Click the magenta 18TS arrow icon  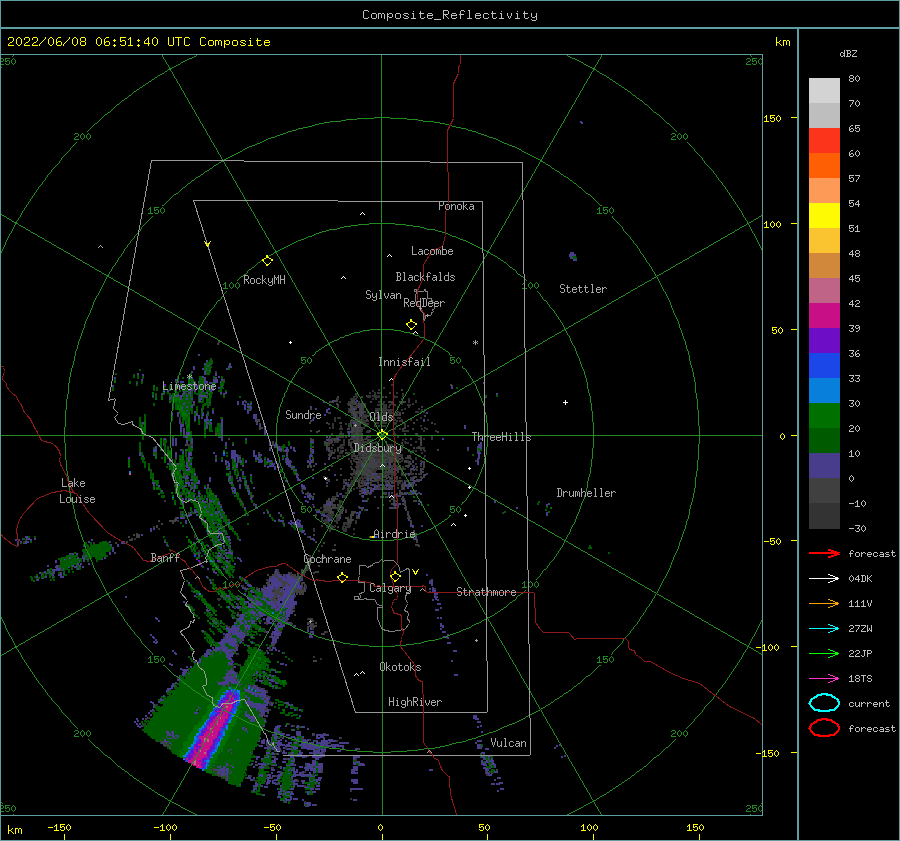[824, 679]
